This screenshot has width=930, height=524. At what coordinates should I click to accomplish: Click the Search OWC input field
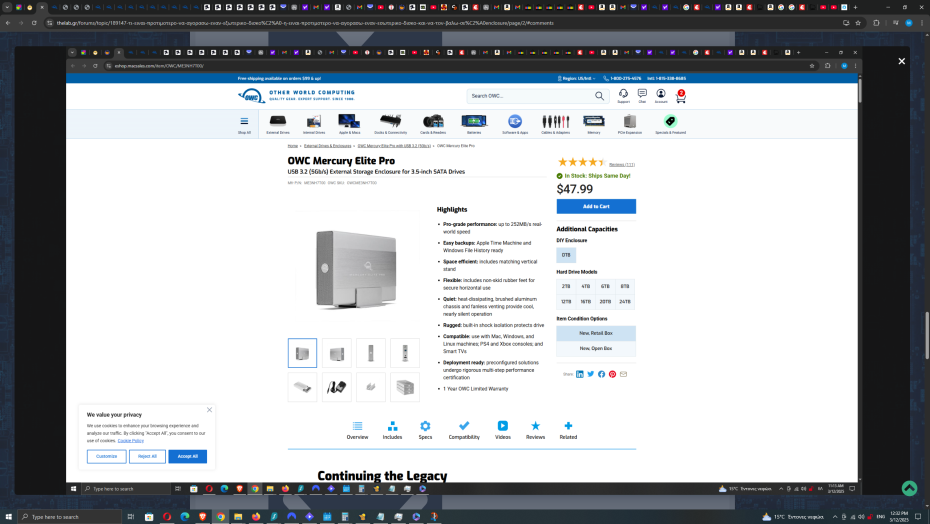tap(531, 96)
